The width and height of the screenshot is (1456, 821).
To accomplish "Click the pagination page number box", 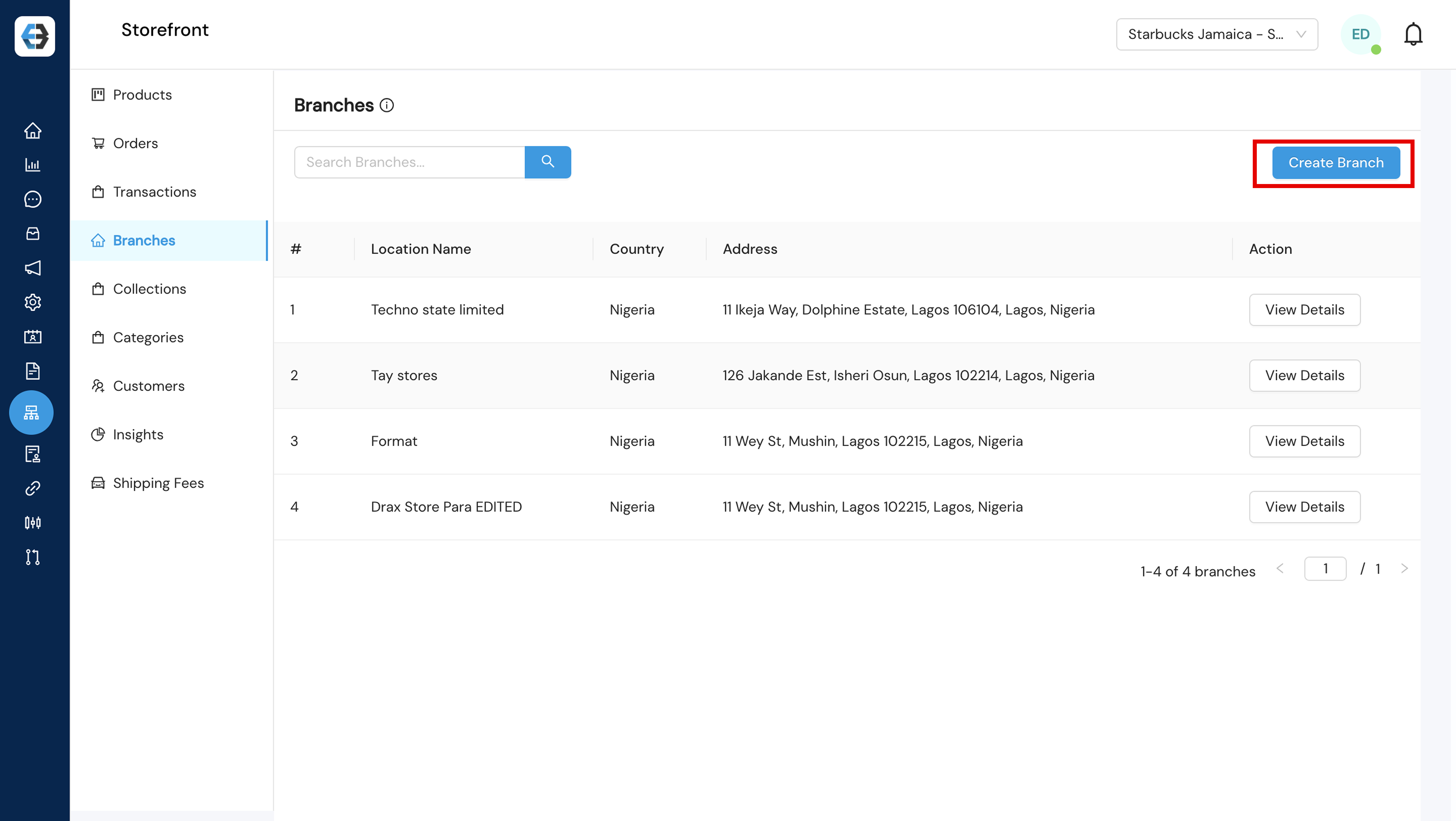I will pos(1324,568).
